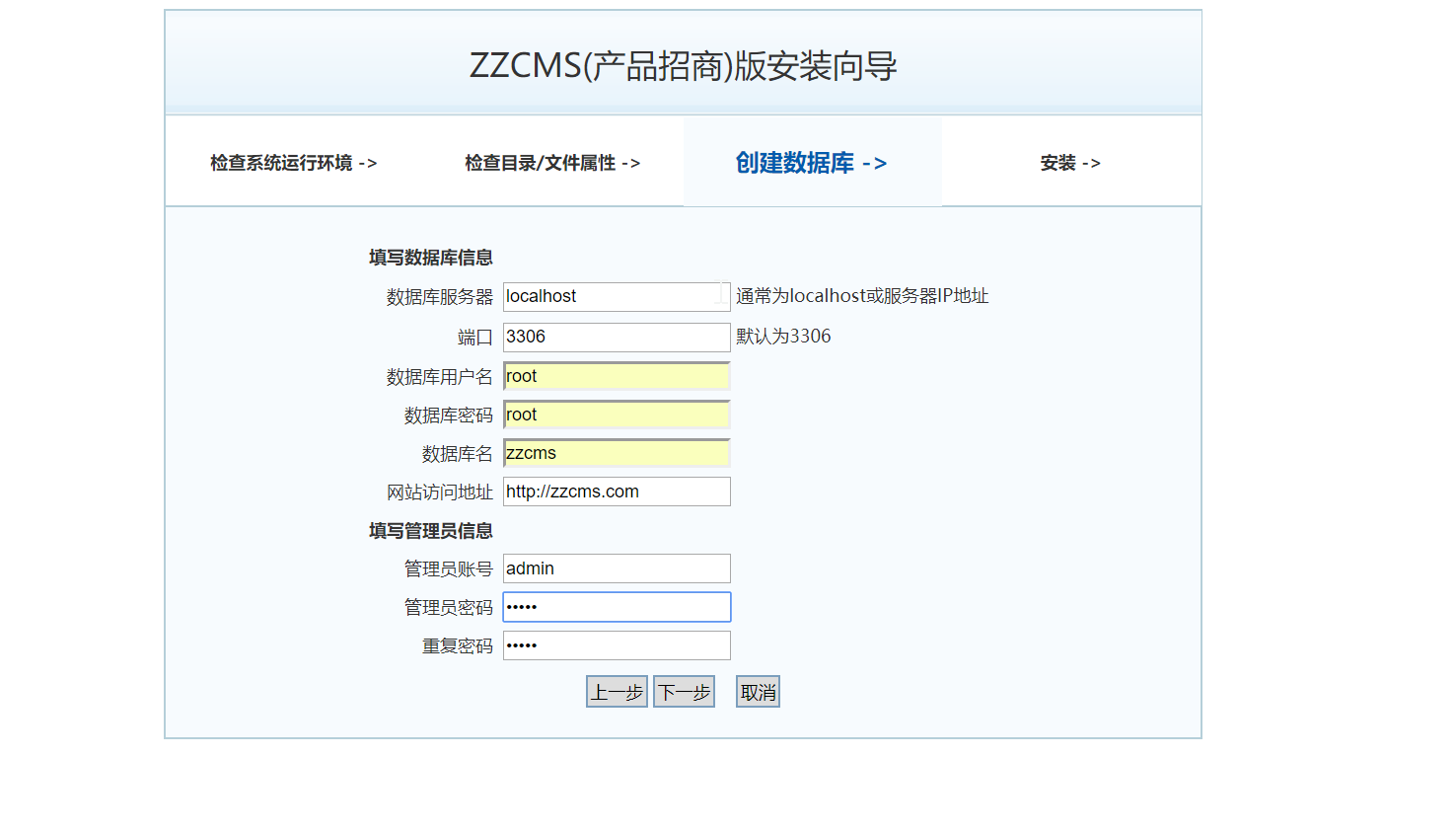Click the 填写数据库信息 section heading
1456x832 pixels.
tap(431, 258)
